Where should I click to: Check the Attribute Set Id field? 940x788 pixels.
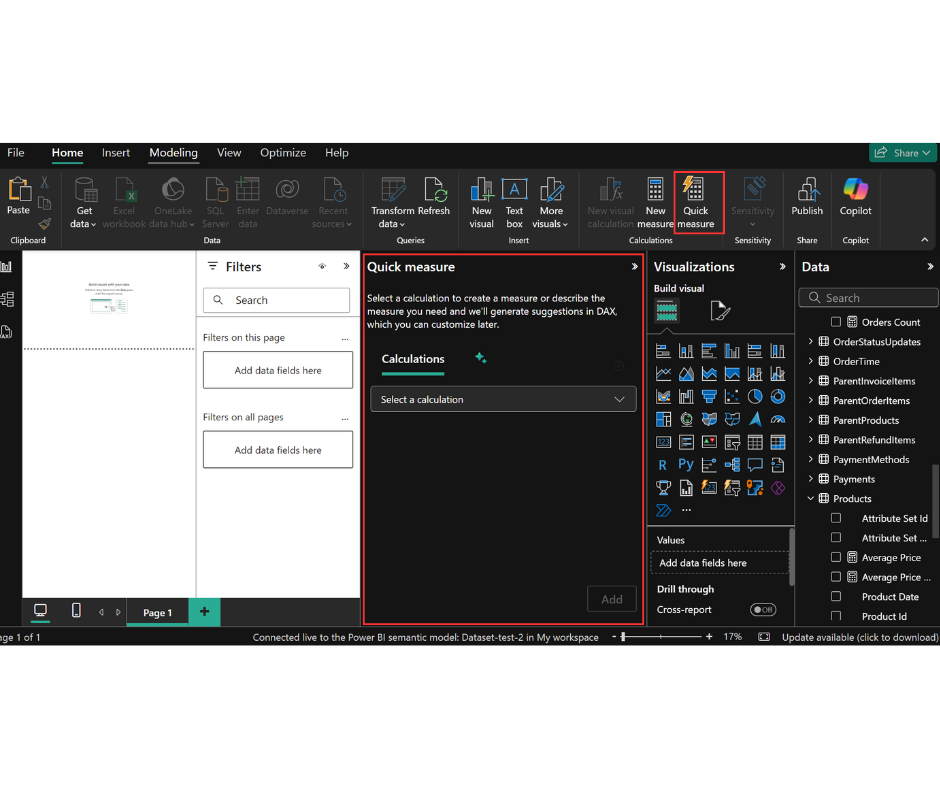coord(836,518)
